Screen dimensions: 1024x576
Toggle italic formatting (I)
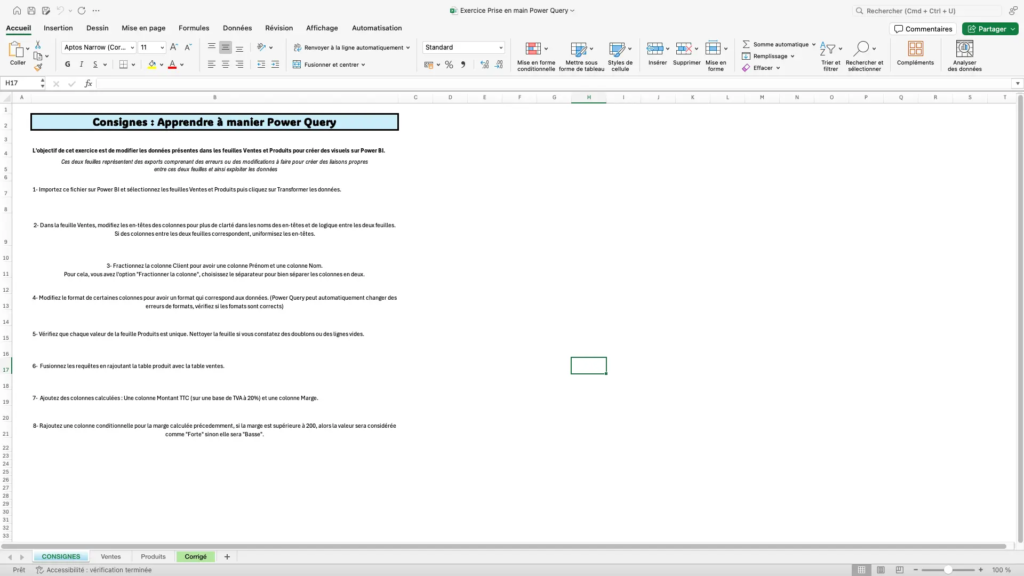click(x=81, y=65)
